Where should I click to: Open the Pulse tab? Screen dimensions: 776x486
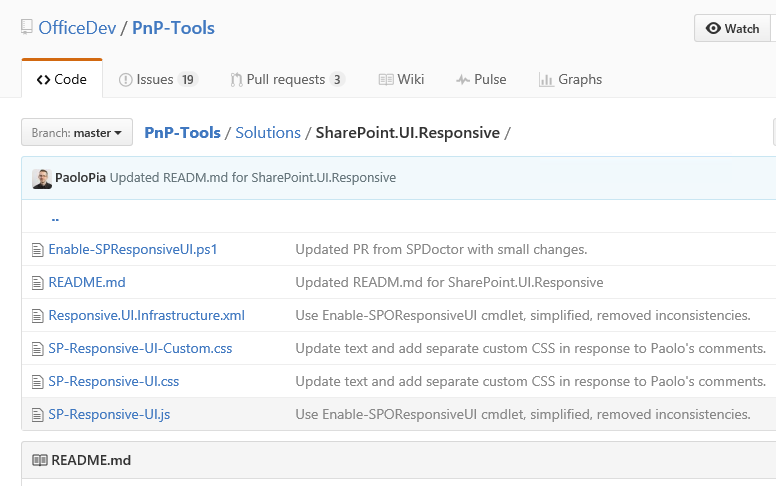pos(481,80)
